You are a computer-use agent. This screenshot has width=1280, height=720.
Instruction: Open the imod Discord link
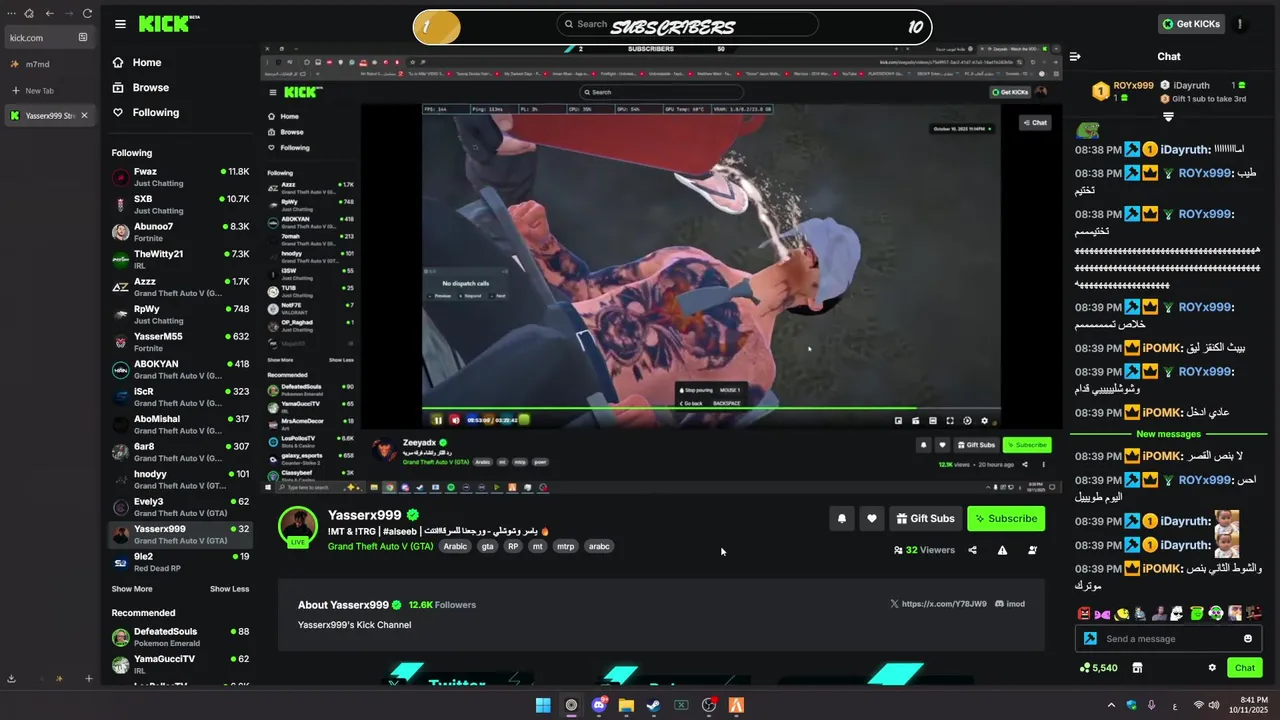click(1010, 604)
